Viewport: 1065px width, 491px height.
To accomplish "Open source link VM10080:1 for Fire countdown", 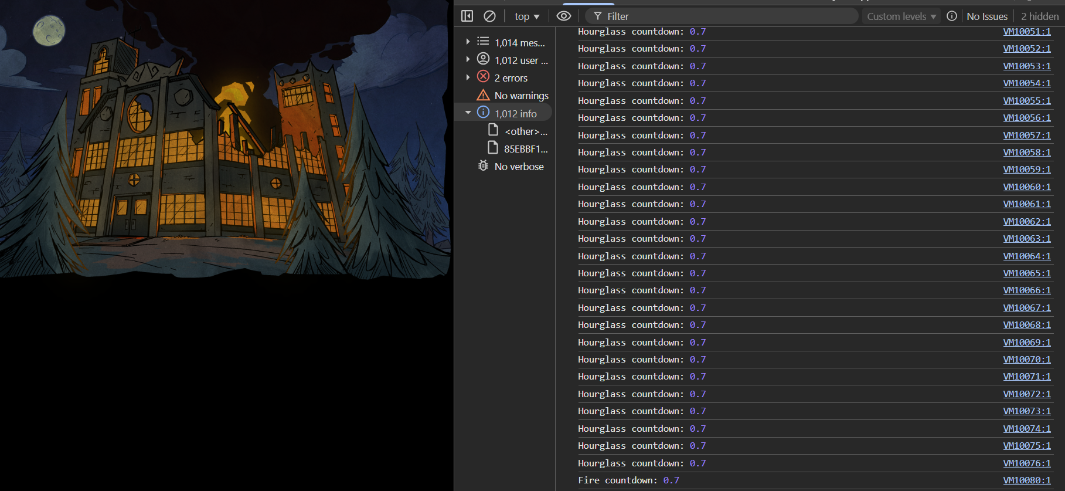I will tap(1027, 481).
